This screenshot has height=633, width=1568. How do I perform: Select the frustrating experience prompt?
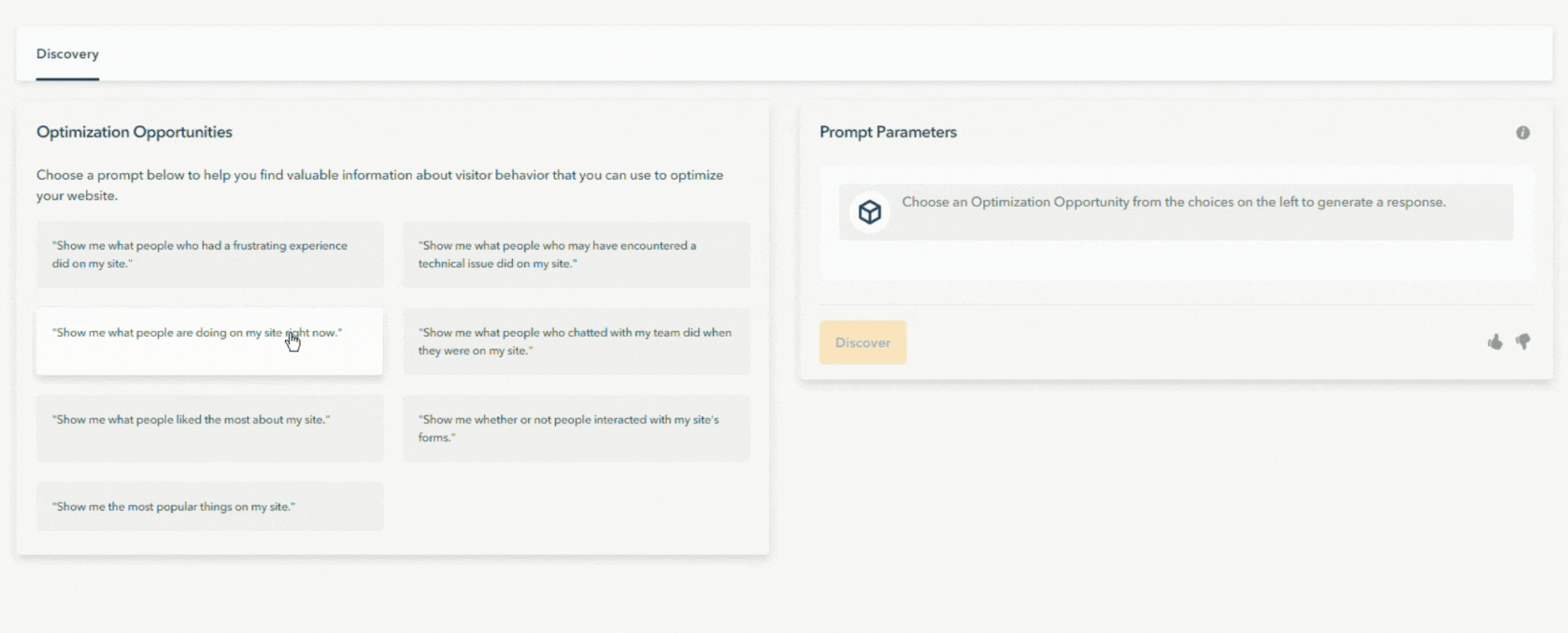pos(210,254)
